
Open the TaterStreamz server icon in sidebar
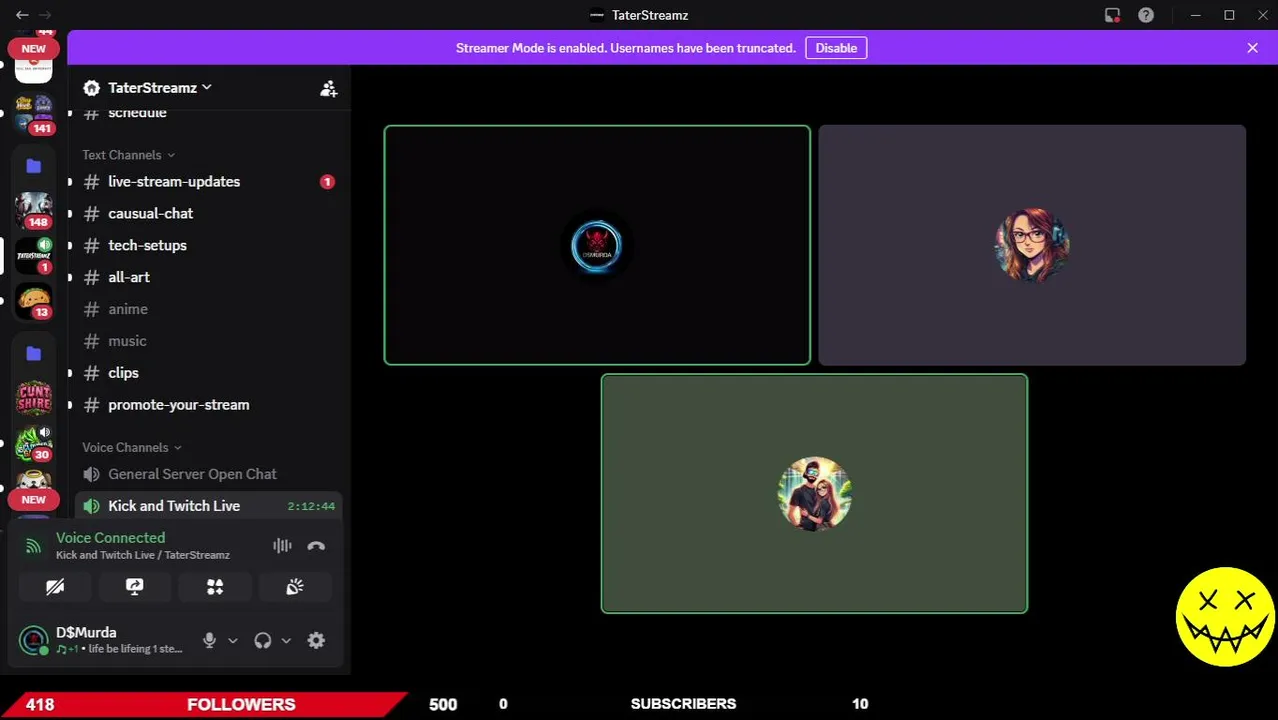coord(34,256)
